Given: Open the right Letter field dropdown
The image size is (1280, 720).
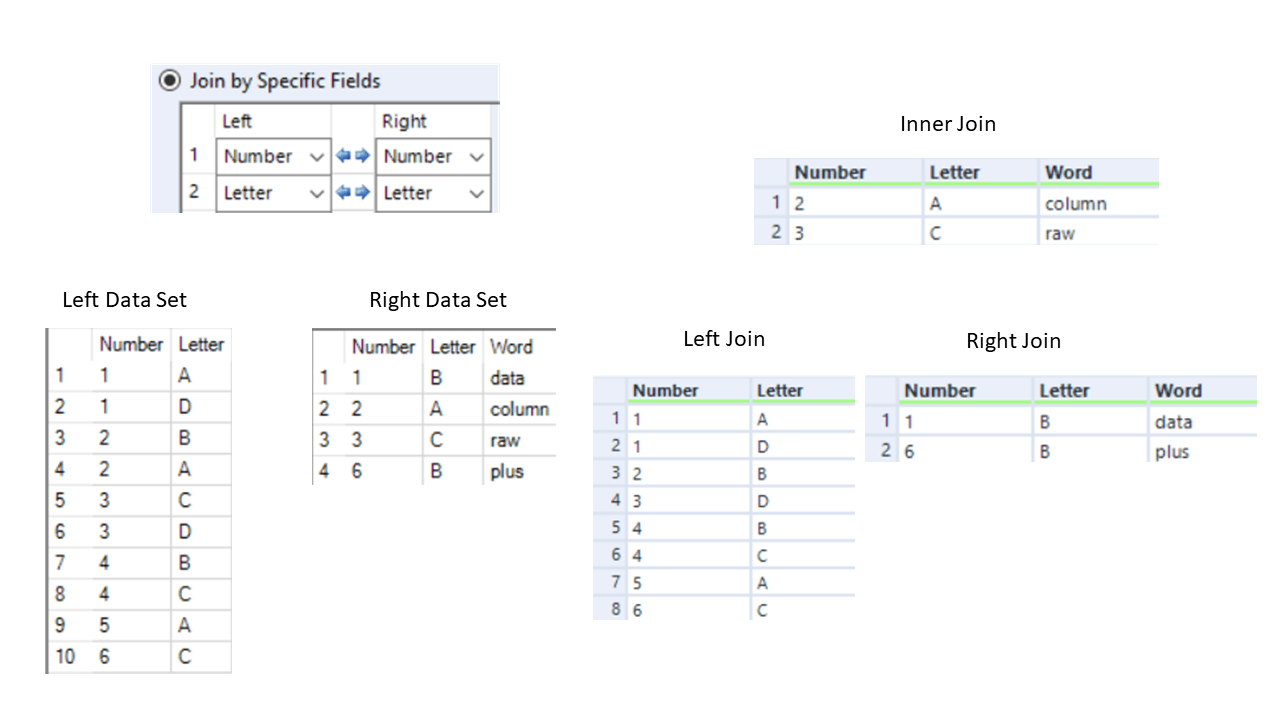Looking at the screenshot, I should (477, 193).
